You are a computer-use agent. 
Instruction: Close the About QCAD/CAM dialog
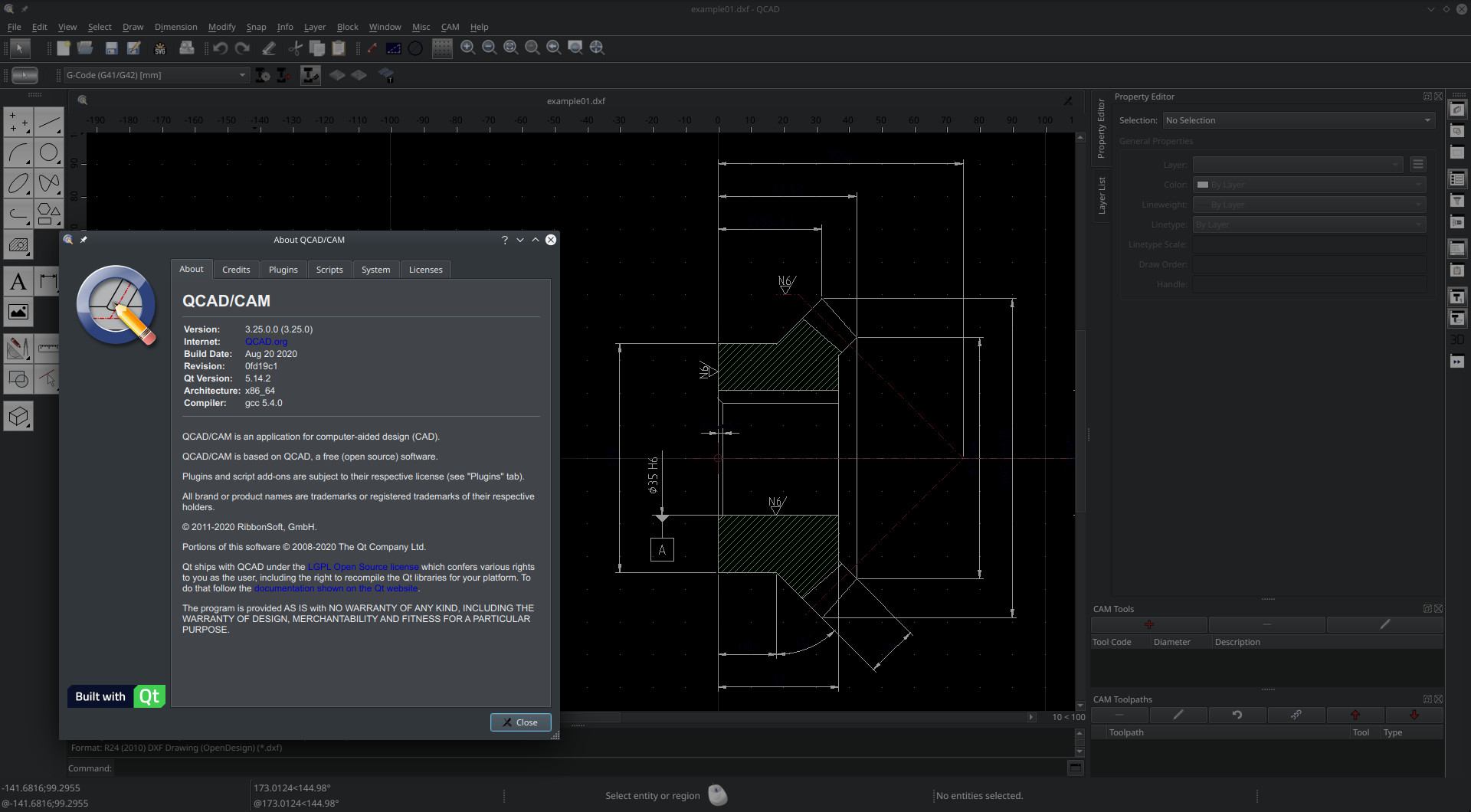(x=520, y=722)
